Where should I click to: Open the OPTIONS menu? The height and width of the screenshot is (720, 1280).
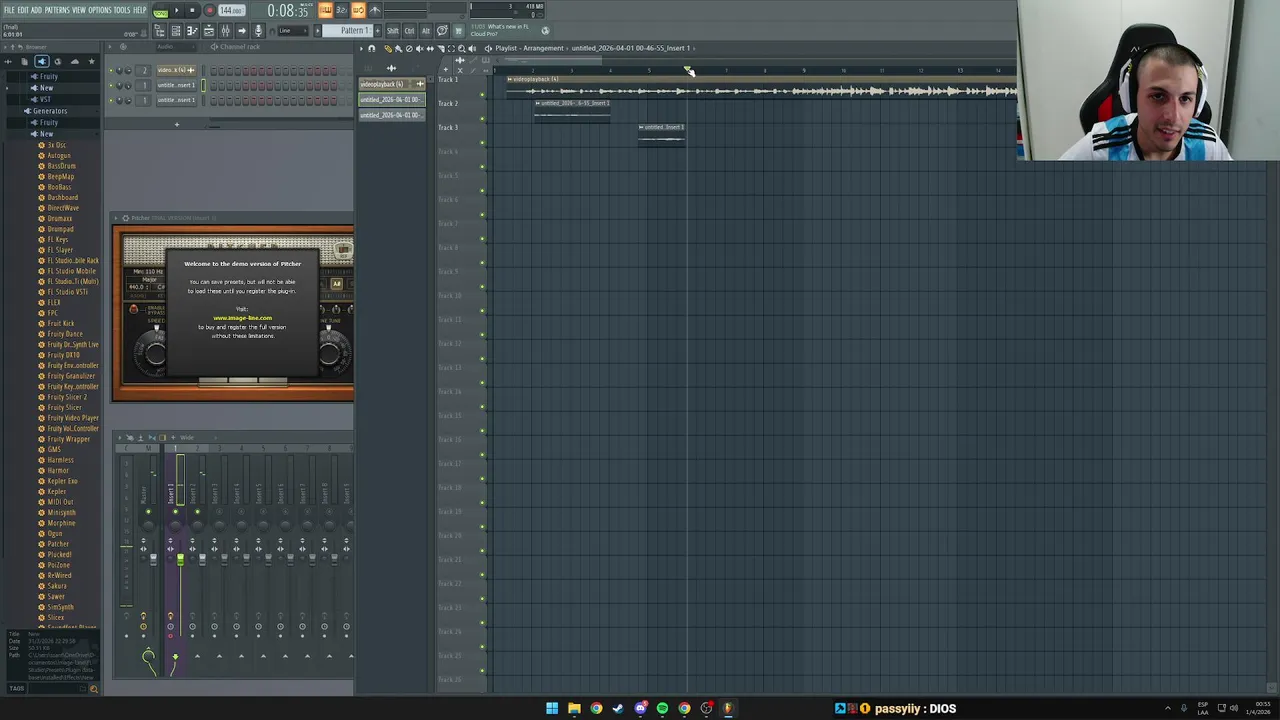point(100,10)
